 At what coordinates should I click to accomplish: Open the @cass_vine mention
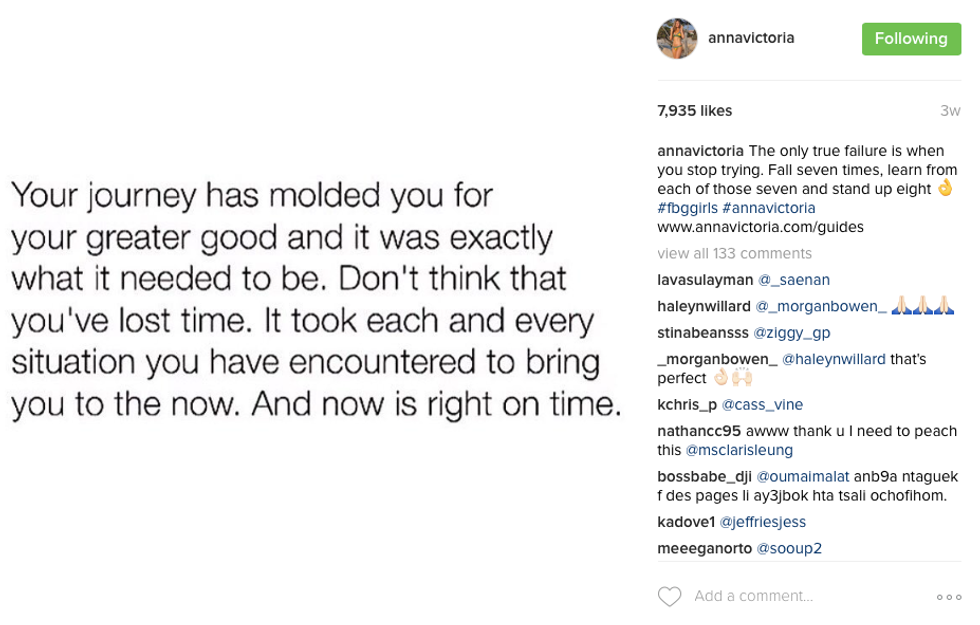click(762, 405)
